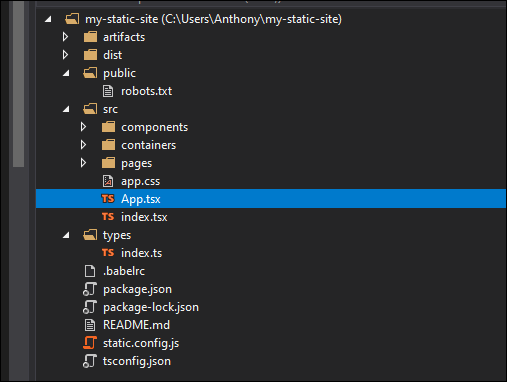The image size is (507, 382).
Task: Click the containers folder icon
Action: [108, 145]
